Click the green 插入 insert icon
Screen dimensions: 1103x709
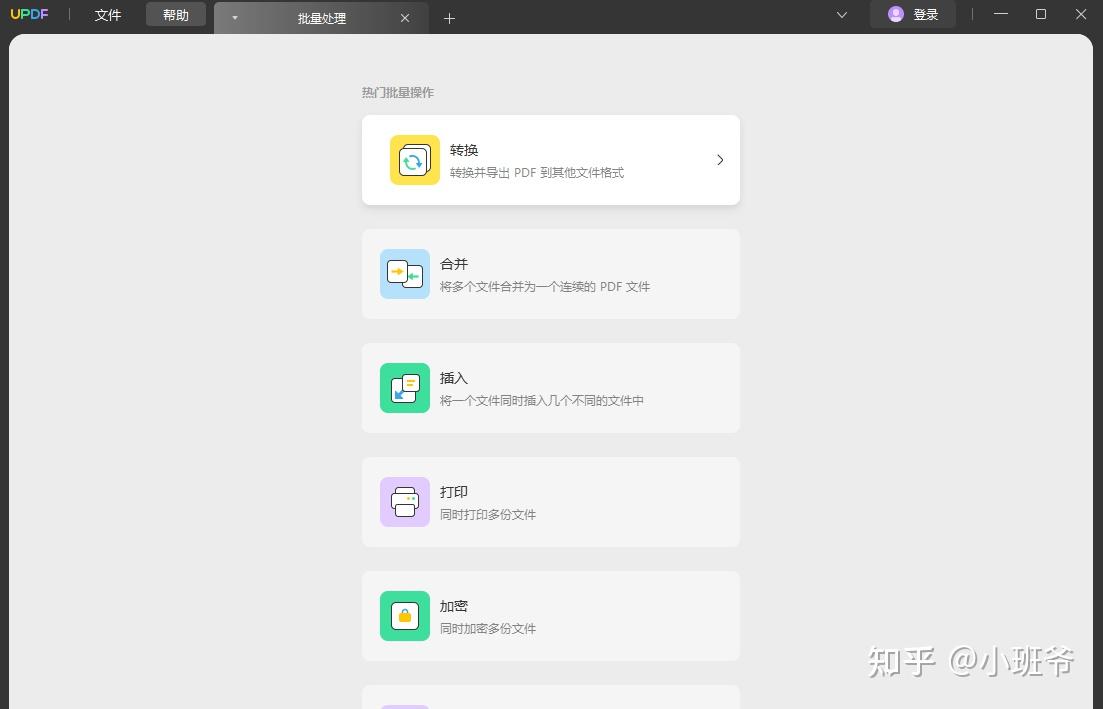[x=405, y=388]
